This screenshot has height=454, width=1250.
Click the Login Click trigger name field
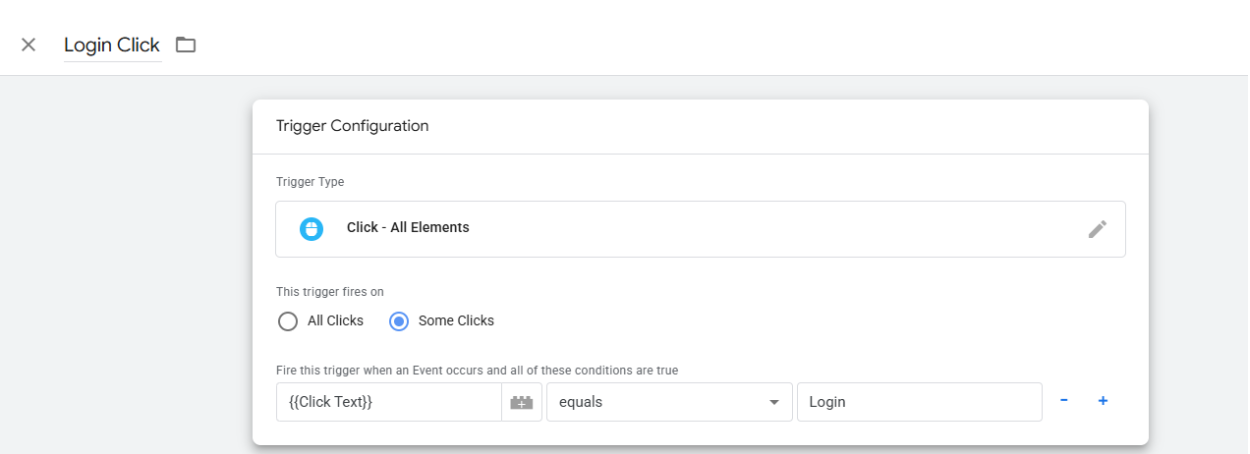click(x=112, y=45)
